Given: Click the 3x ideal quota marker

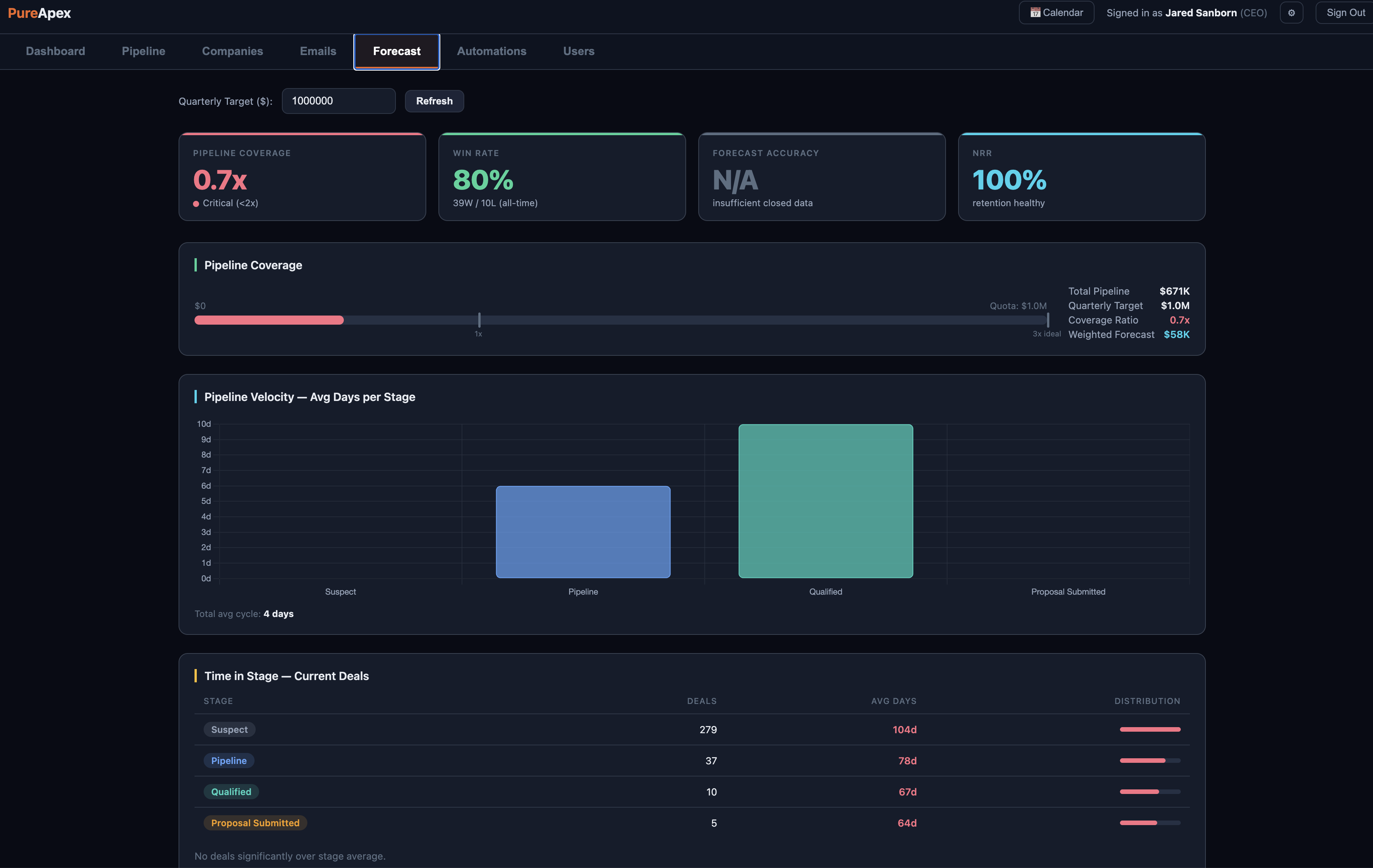Looking at the screenshot, I should click(x=1048, y=320).
